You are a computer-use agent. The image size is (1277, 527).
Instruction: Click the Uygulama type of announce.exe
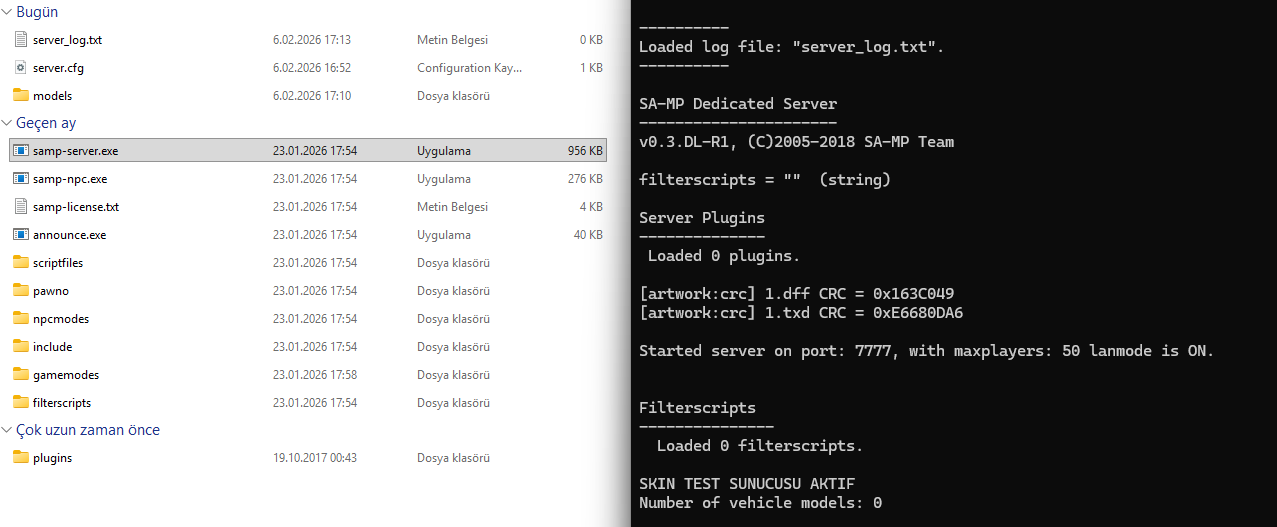coord(444,235)
